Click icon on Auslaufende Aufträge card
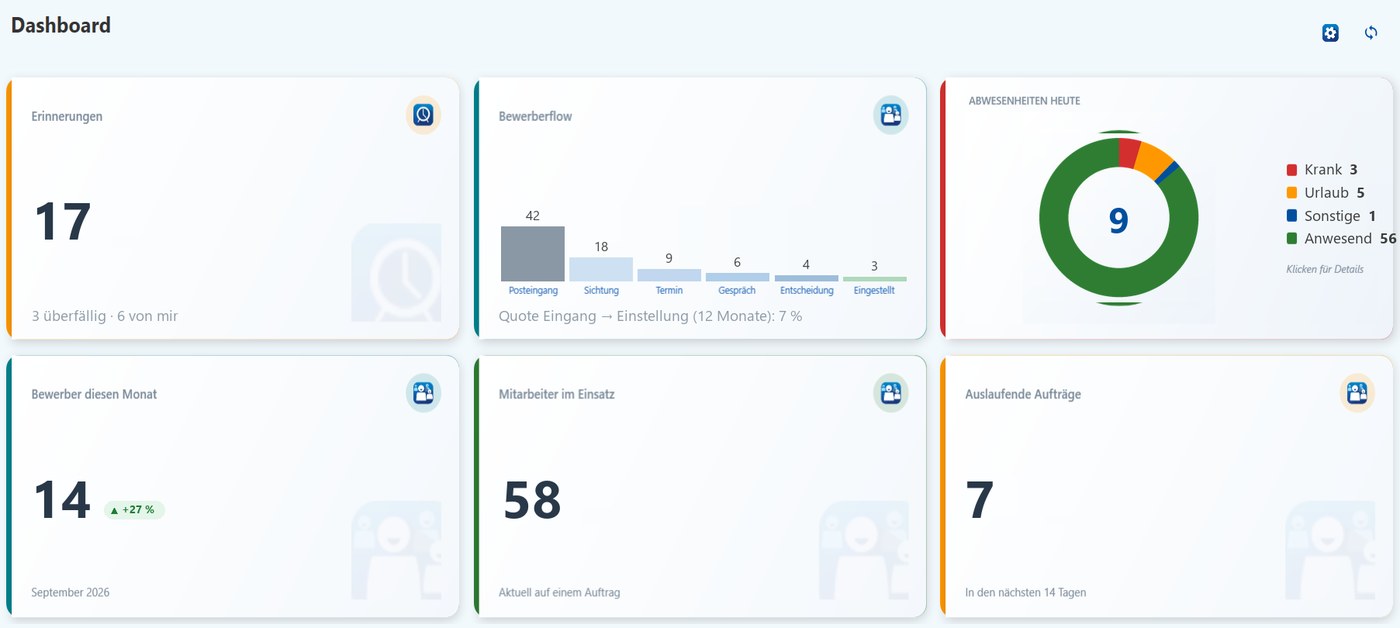This screenshot has height=628, width=1400. pyautogui.click(x=1358, y=394)
